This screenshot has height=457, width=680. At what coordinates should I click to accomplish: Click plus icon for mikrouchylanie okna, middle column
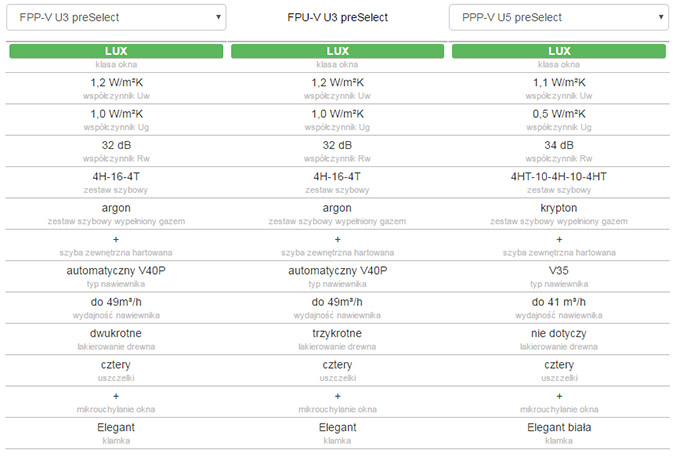[337, 397]
